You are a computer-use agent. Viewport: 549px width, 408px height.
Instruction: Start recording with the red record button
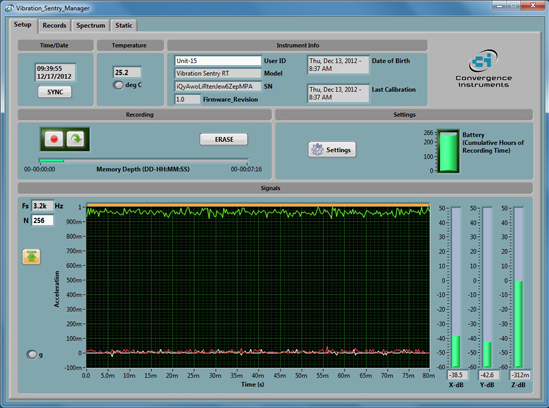54,139
